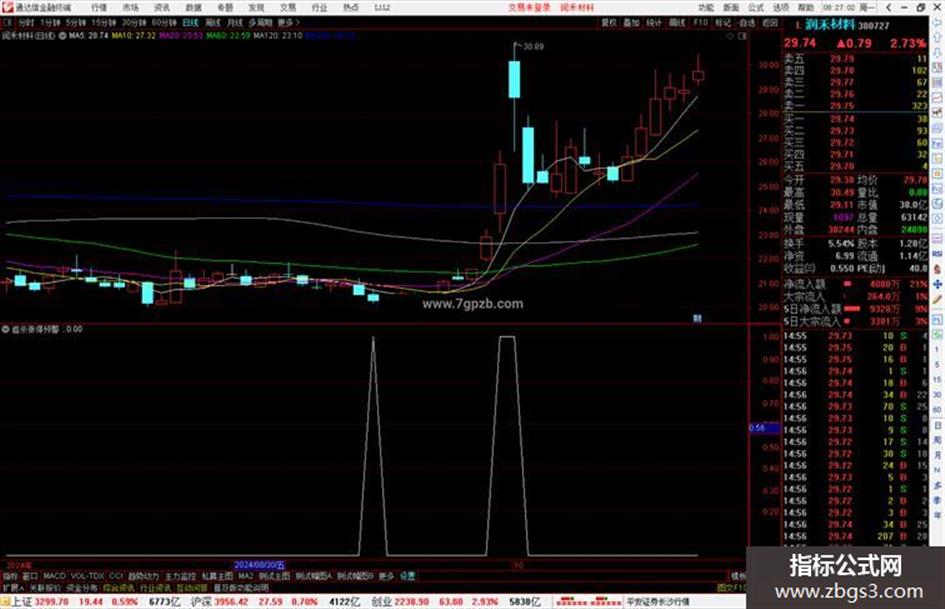The height and width of the screenshot is (609, 945).
Task: Open the 交易 menu
Action: [x=288, y=8]
